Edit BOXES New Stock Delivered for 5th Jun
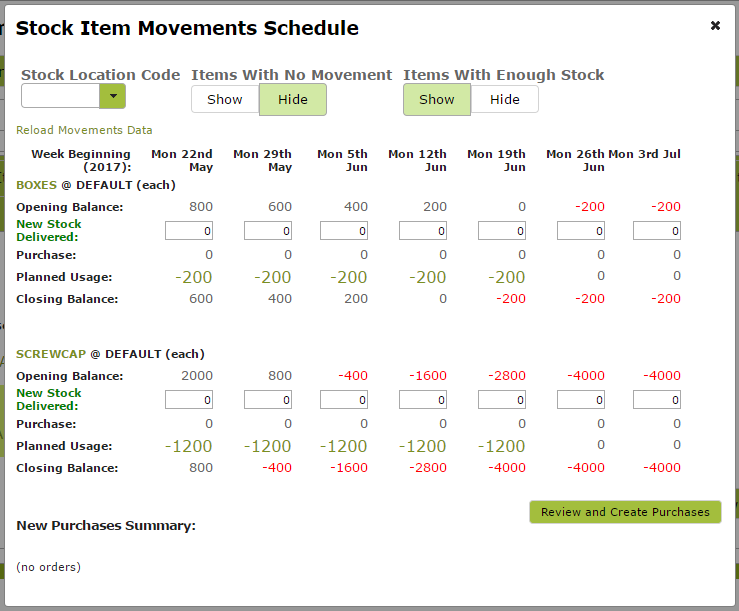This screenshot has height=611, width=739. (x=344, y=231)
